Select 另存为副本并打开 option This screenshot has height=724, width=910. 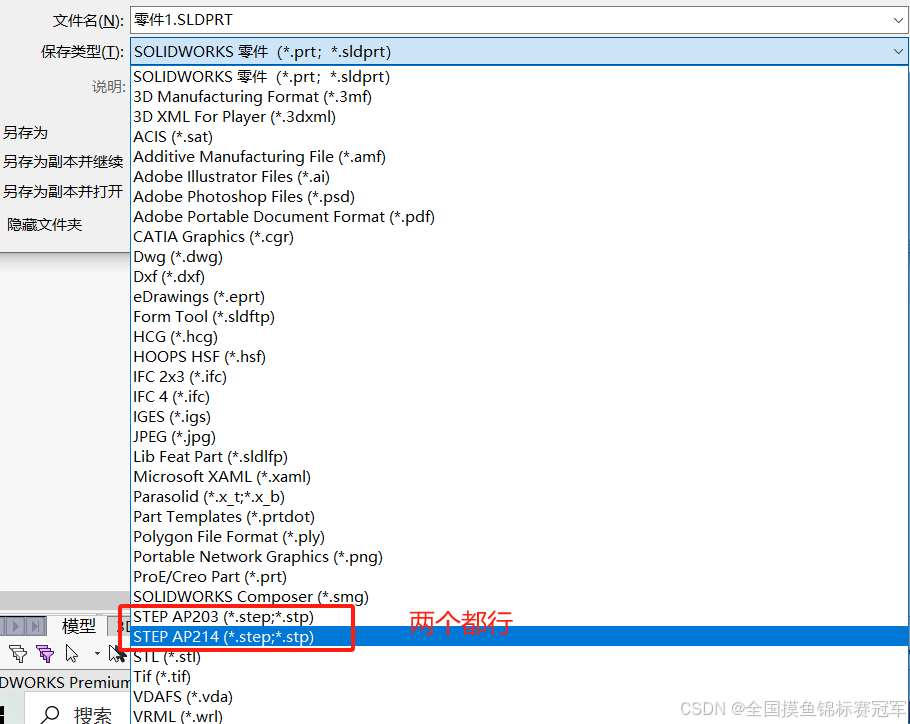tap(63, 191)
